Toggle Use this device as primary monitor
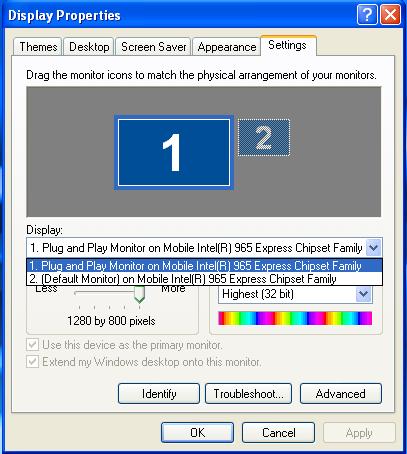The width and height of the screenshot is (407, 454). pyautogui.click(x=33, y=344)
